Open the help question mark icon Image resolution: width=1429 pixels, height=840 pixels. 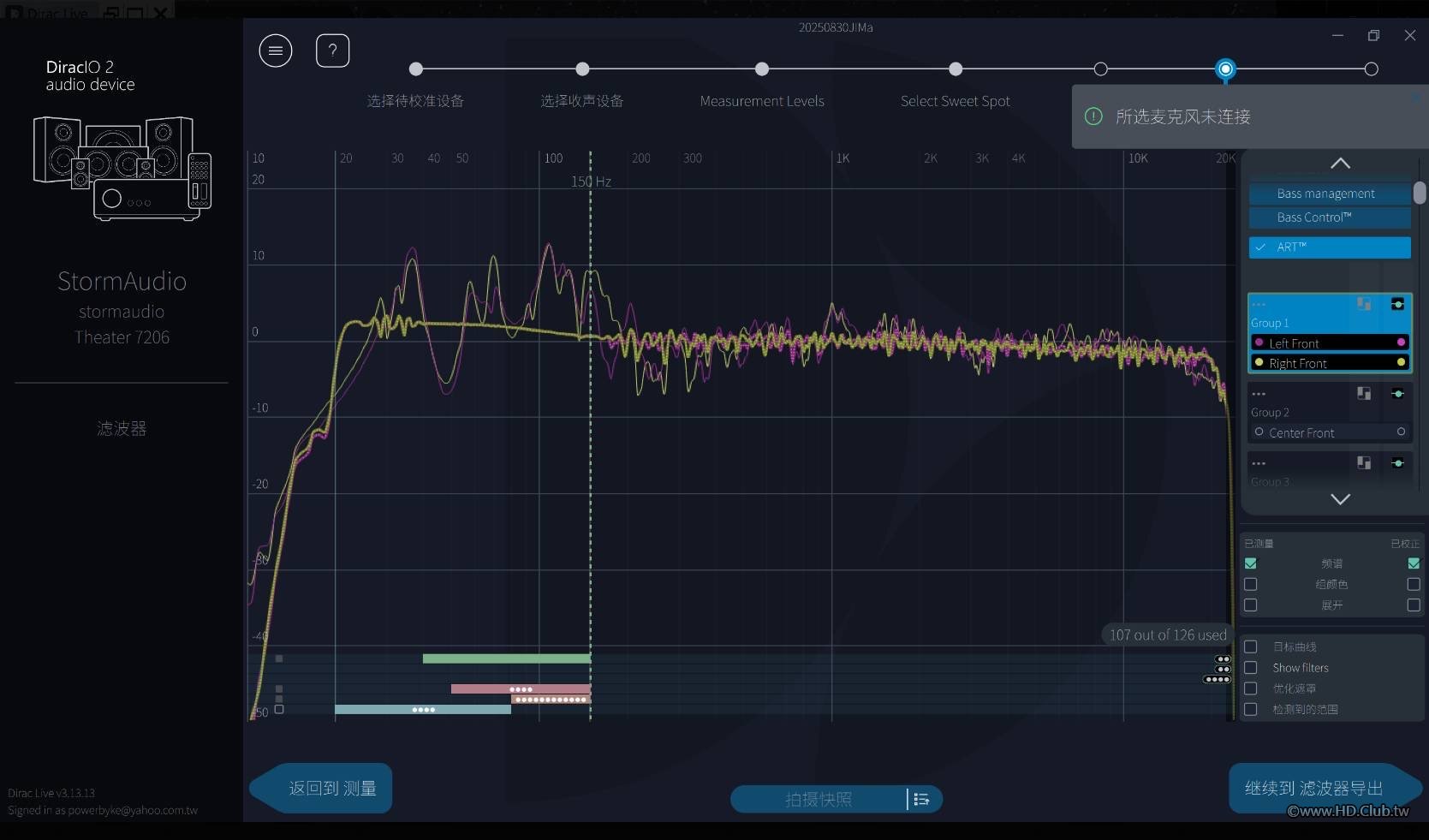tap(333, 51)
